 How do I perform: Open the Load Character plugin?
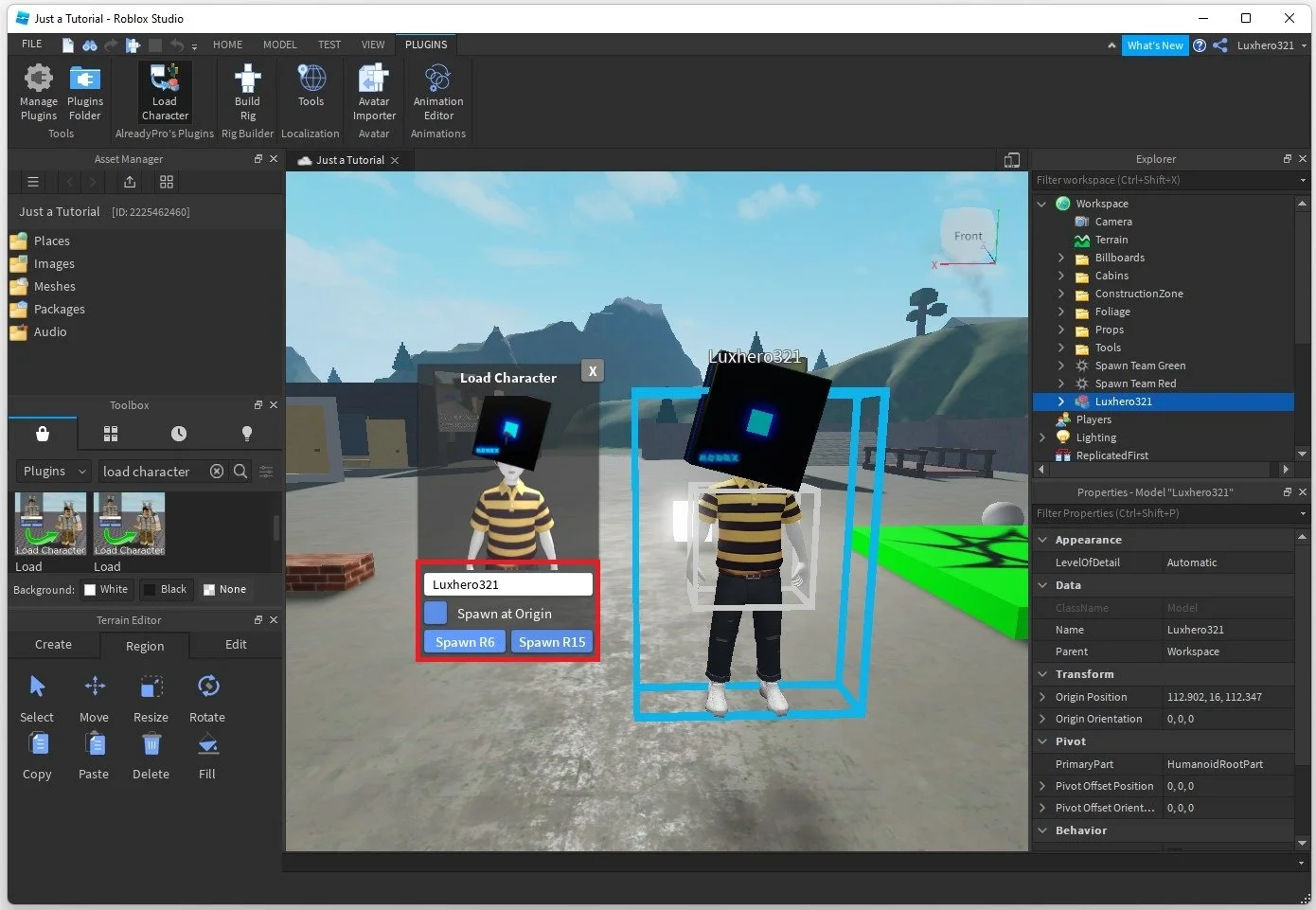tap(164, 92)
